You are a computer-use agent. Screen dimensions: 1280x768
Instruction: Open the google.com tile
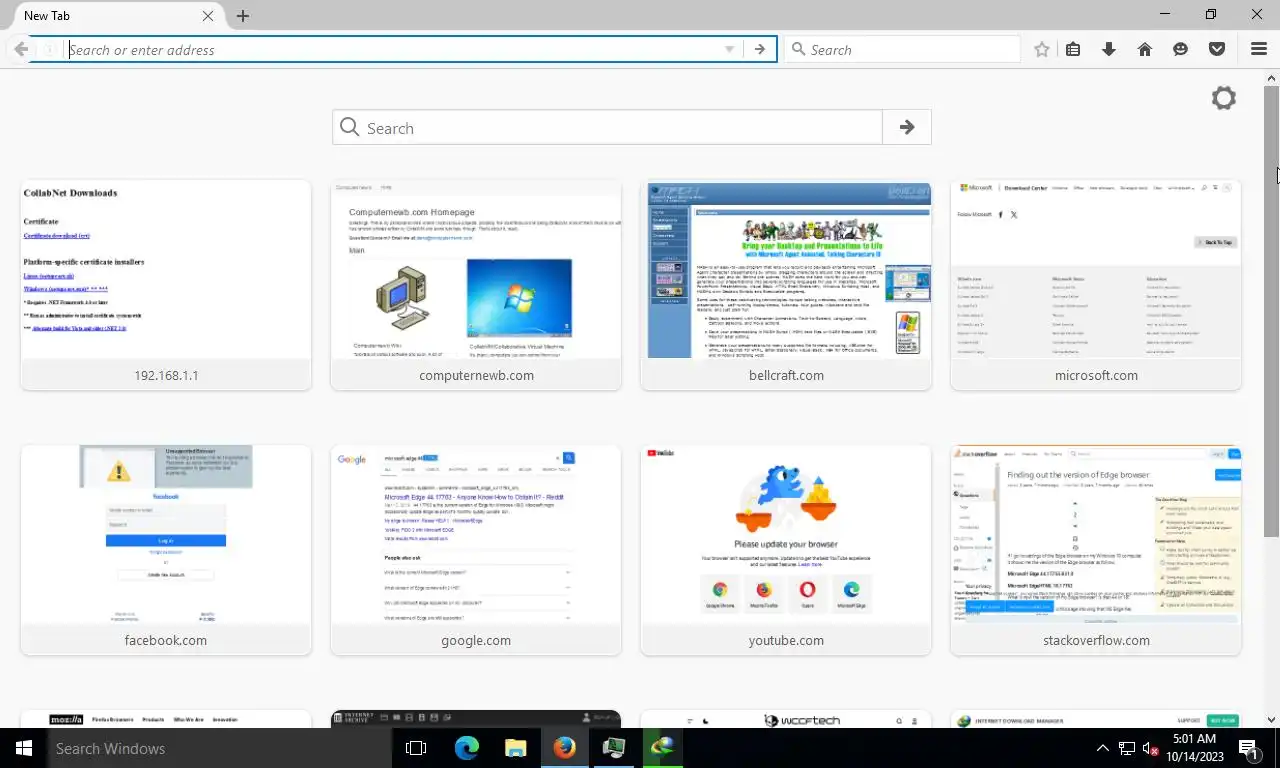tap(476, 550)
